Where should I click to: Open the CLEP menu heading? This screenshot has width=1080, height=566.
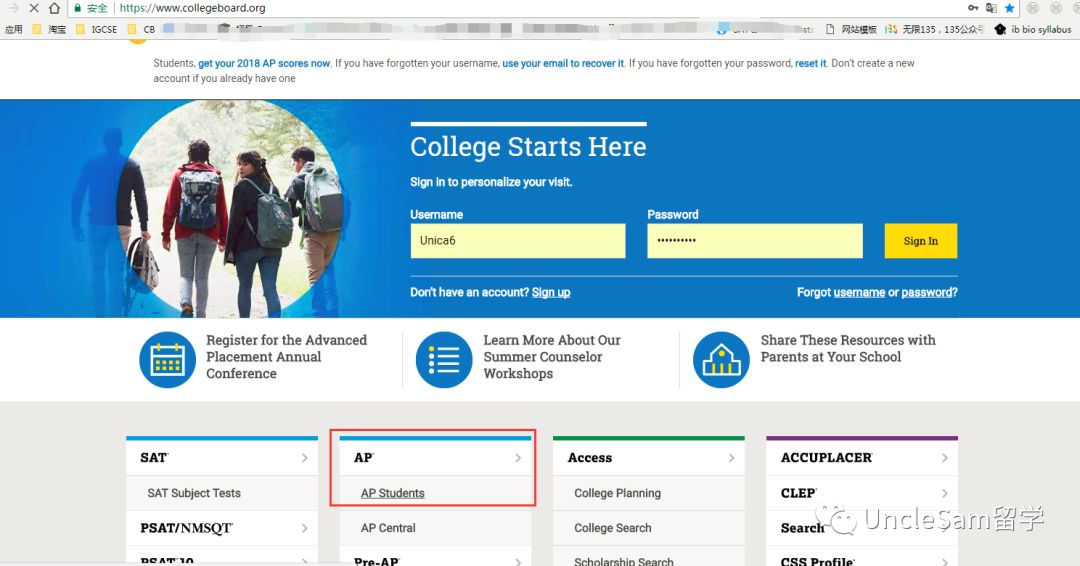coord(799,493)
